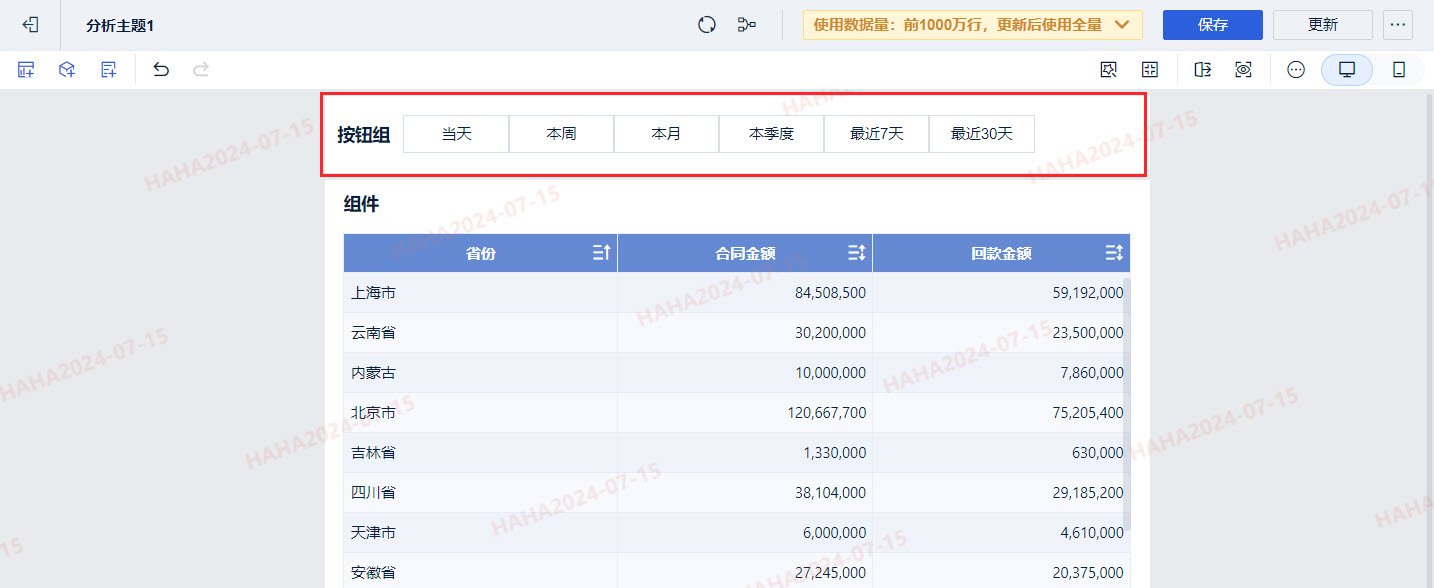The height and width of the screenshot is (588, 1434).
Task: Click the add text component icon
Action: pos(108,70)
